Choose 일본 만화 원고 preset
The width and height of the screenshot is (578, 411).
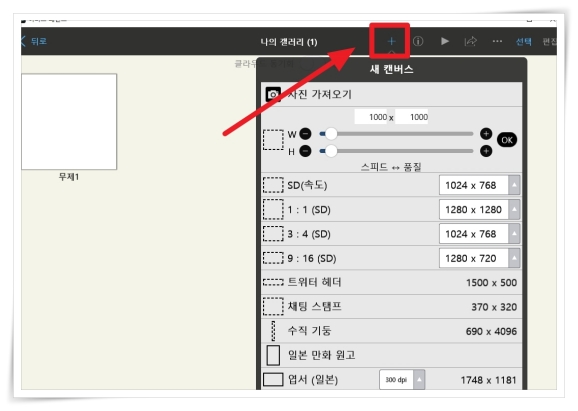(x=391, y=355)
